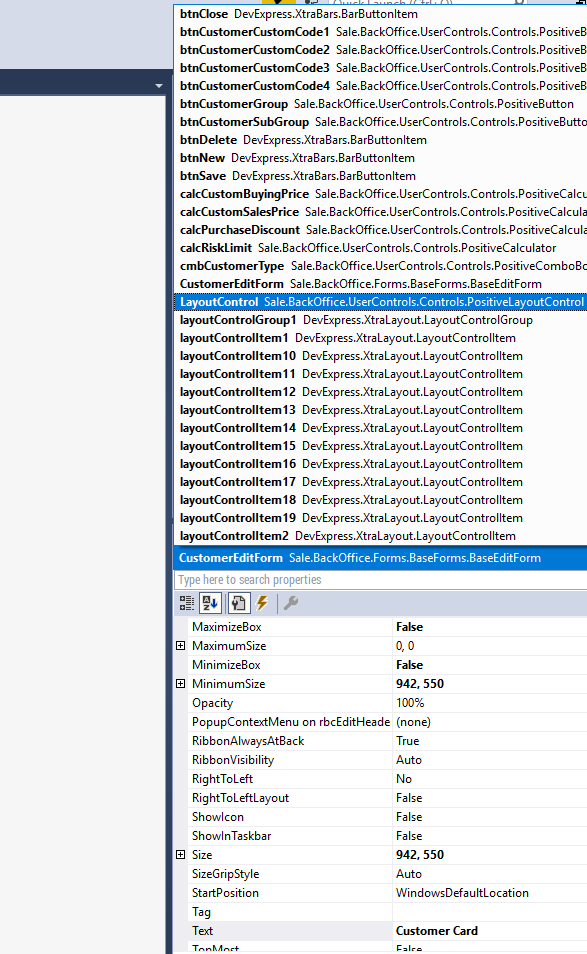
Task: Choose btnCustomerGroup from the list
Action: click(x=381, y=104)
